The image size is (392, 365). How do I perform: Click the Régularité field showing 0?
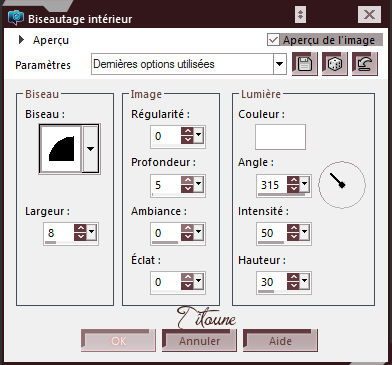coord(166,135)
